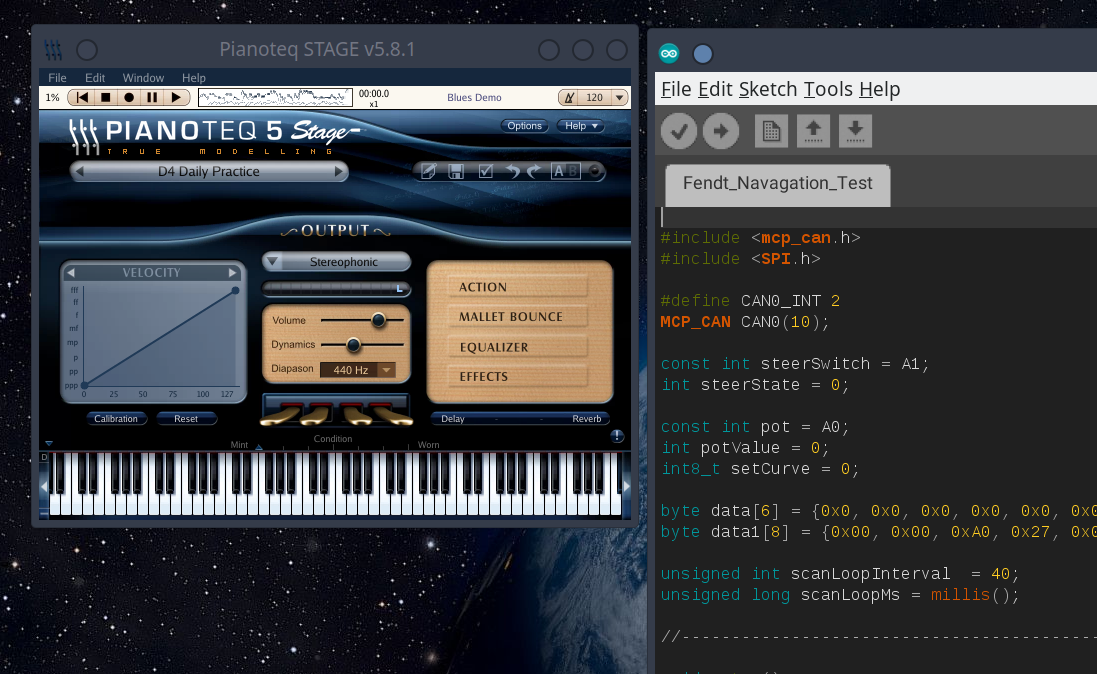This screenshot has width=1097, height=674.
Task: Click the edit preset pencil icon
Action: [428, 171]
